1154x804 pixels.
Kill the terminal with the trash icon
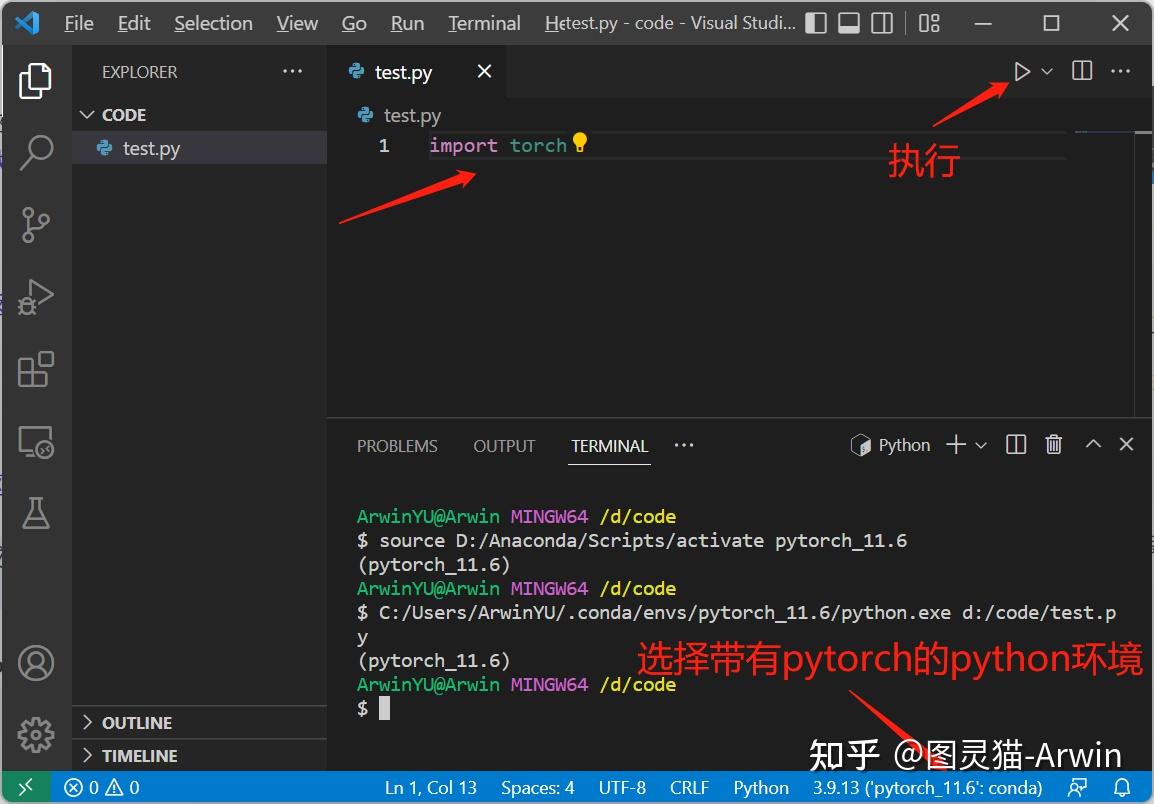pyautogui.click(x=1053, y=444)
